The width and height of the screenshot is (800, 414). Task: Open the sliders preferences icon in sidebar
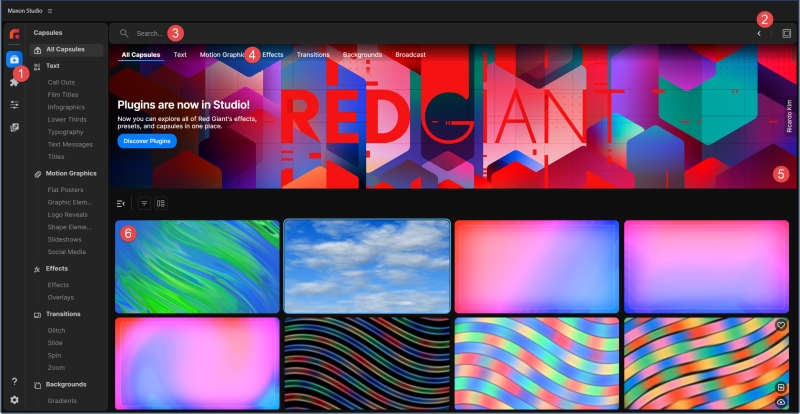click(x=14, y=105)
